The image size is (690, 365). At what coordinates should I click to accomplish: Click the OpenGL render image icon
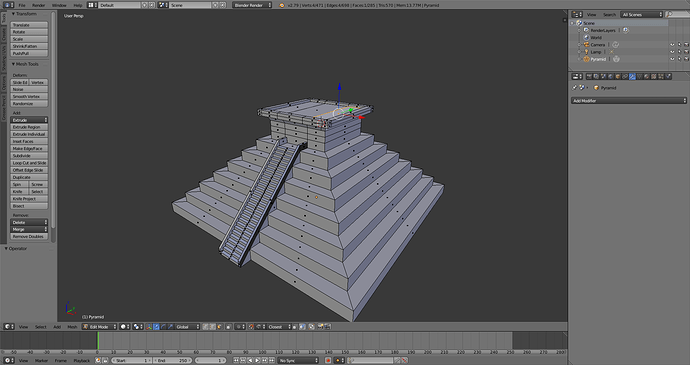tap(321, 327)
